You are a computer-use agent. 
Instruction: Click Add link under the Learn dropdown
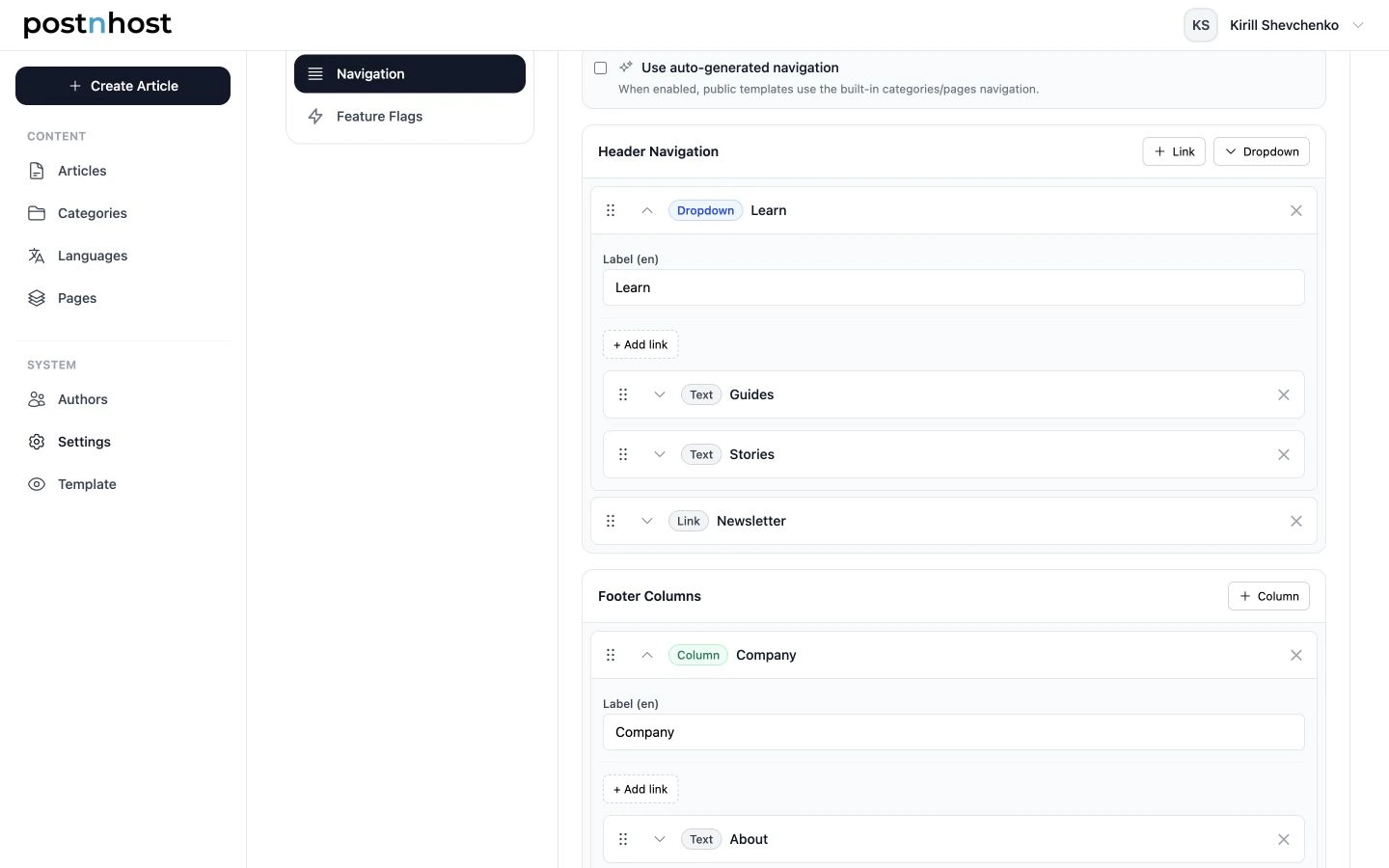click(640, 344)
